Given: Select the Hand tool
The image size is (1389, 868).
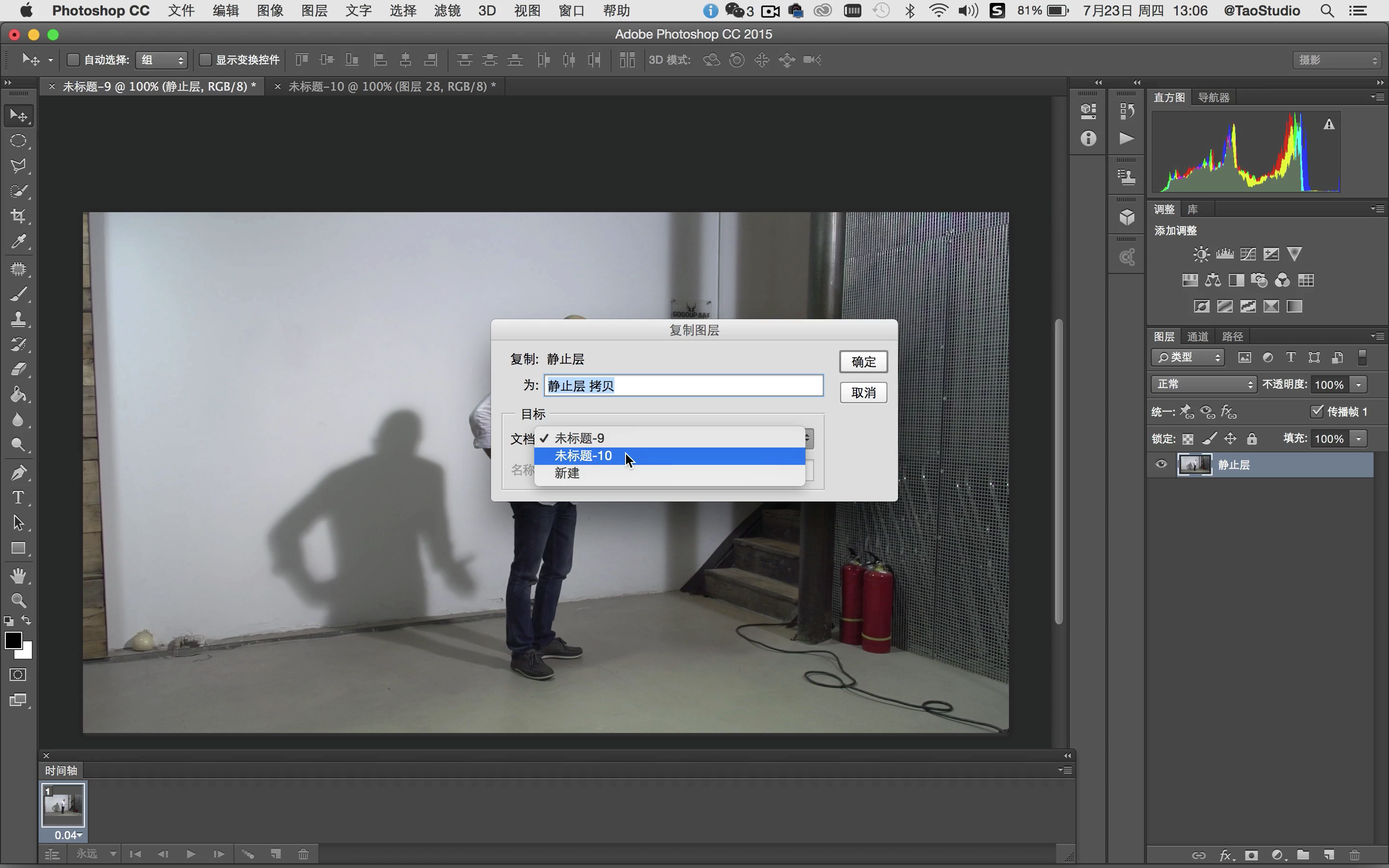Looking at the screenshot, I should tap(18, 575).
